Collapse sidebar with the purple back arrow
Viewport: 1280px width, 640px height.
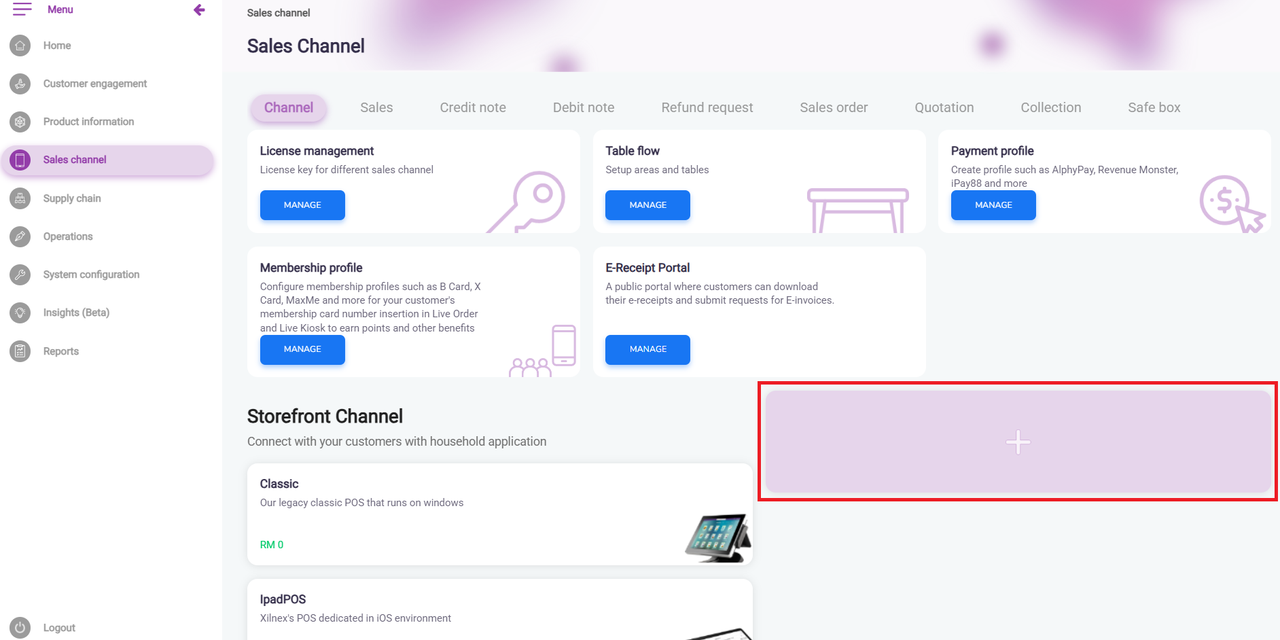[x=199, y=10]
